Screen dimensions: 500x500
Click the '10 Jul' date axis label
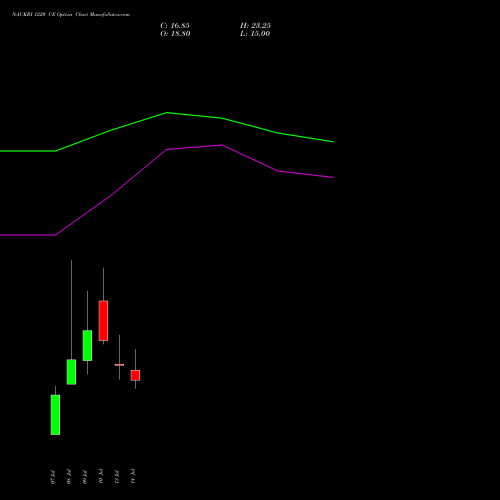tap(101, 476)
